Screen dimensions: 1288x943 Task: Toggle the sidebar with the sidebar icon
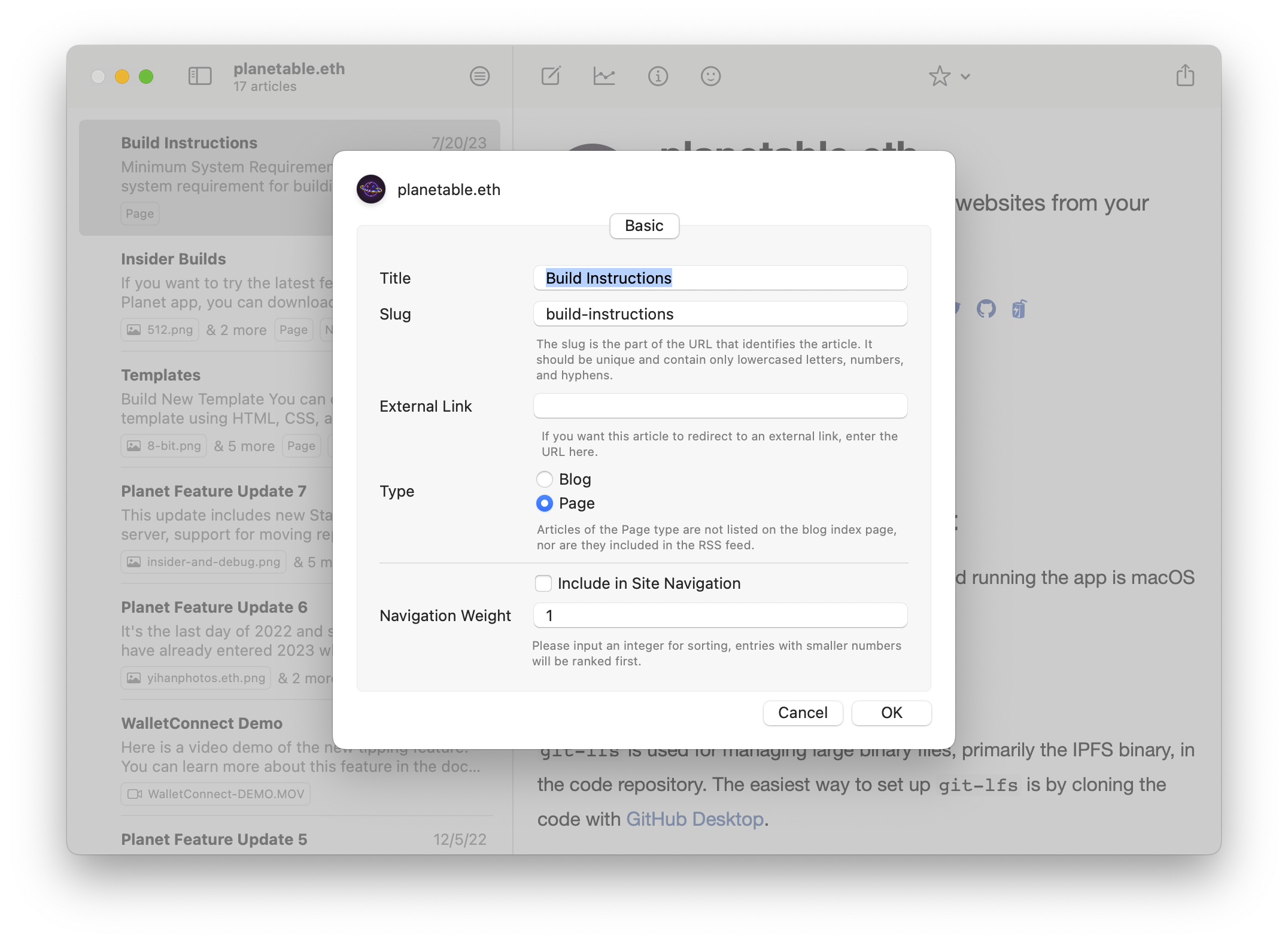point(200,76)
